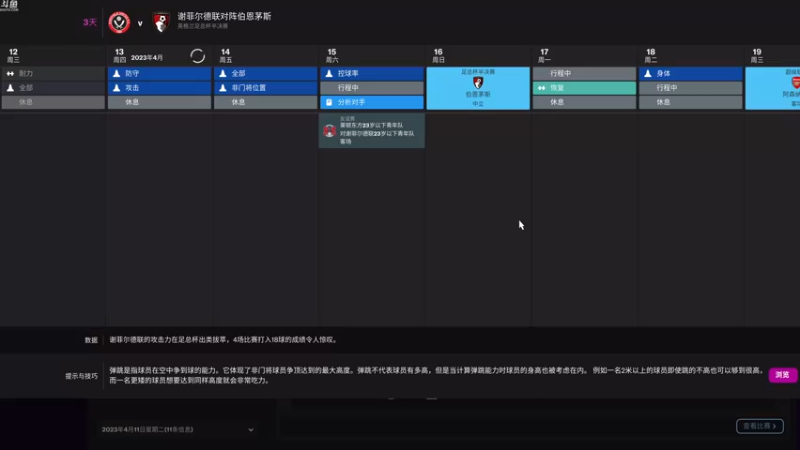Click the cone icon on the 控球率 session

329,73
